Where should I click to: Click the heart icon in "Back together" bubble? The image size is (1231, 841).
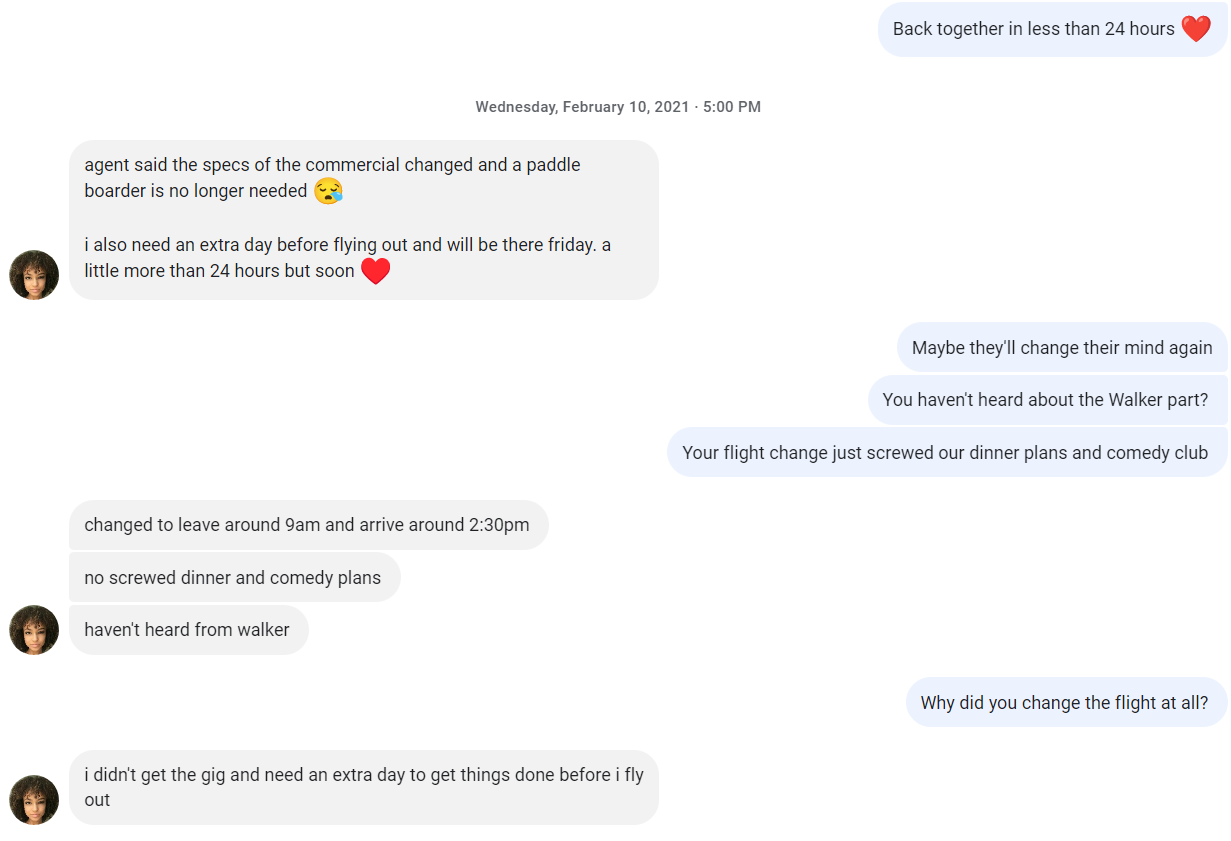(1196, 28)
